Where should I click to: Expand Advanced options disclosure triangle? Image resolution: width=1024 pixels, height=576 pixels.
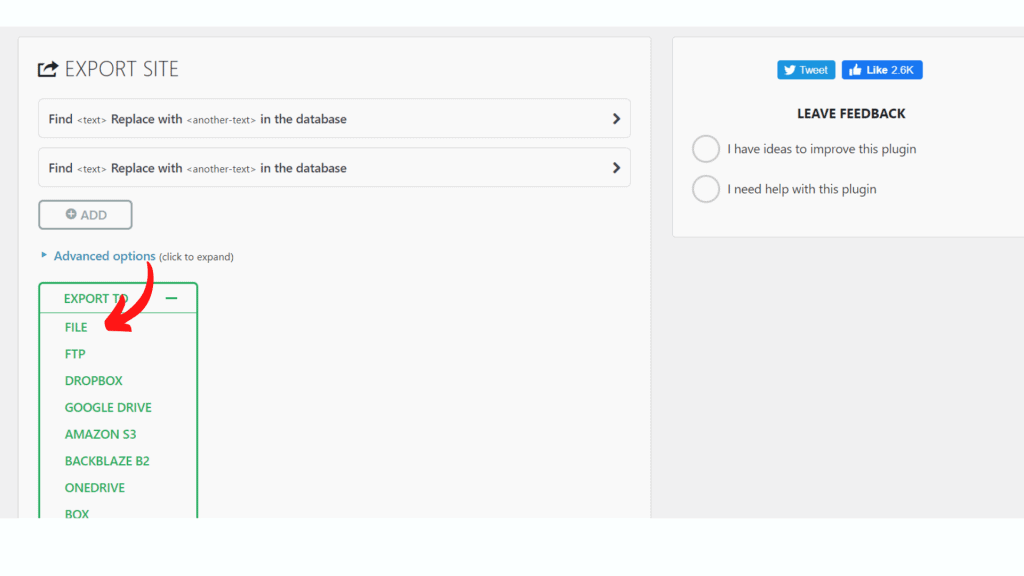[x=44, y=256]
